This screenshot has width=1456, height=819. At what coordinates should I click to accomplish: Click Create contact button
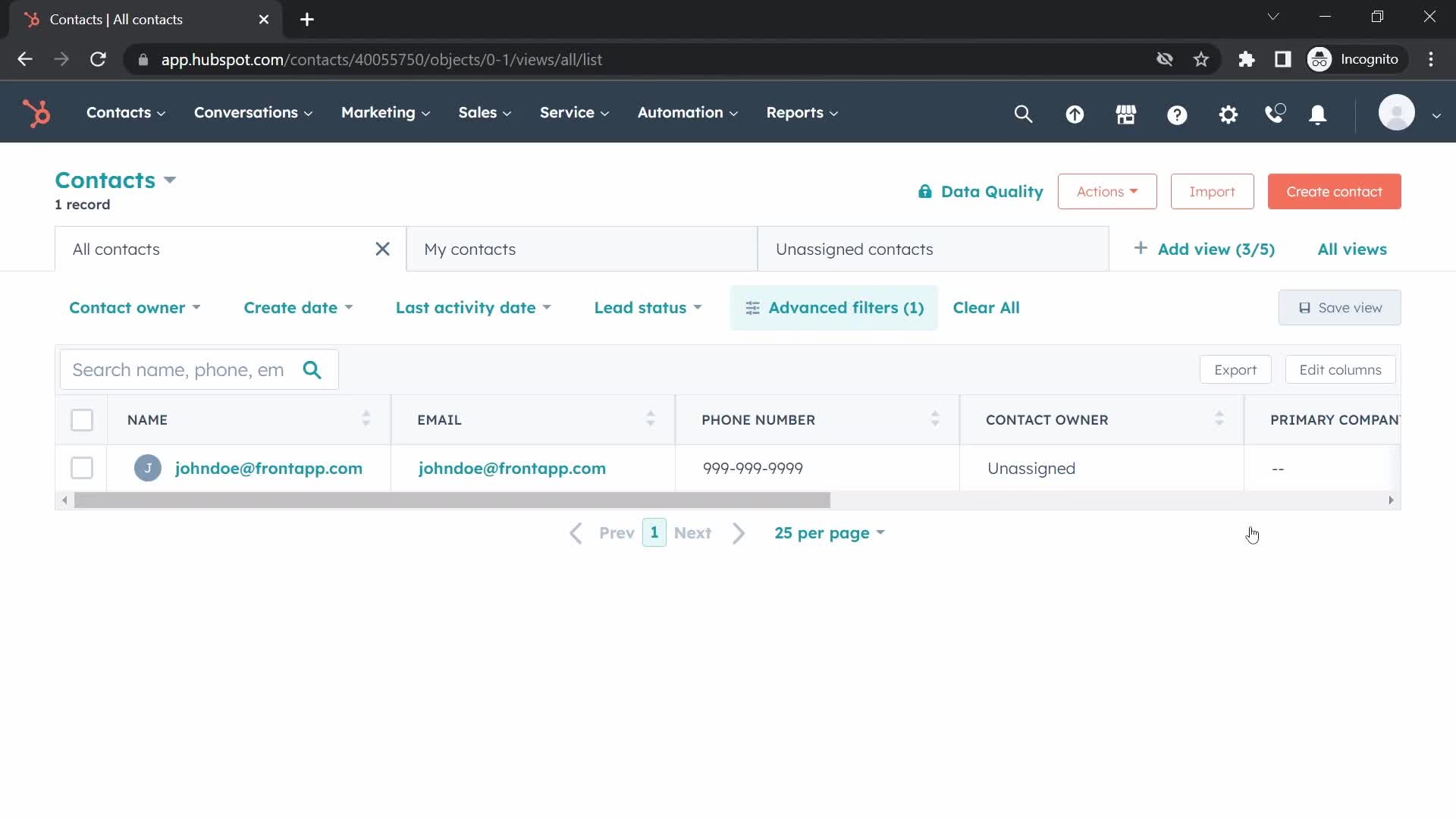[x=1334, y=191]
